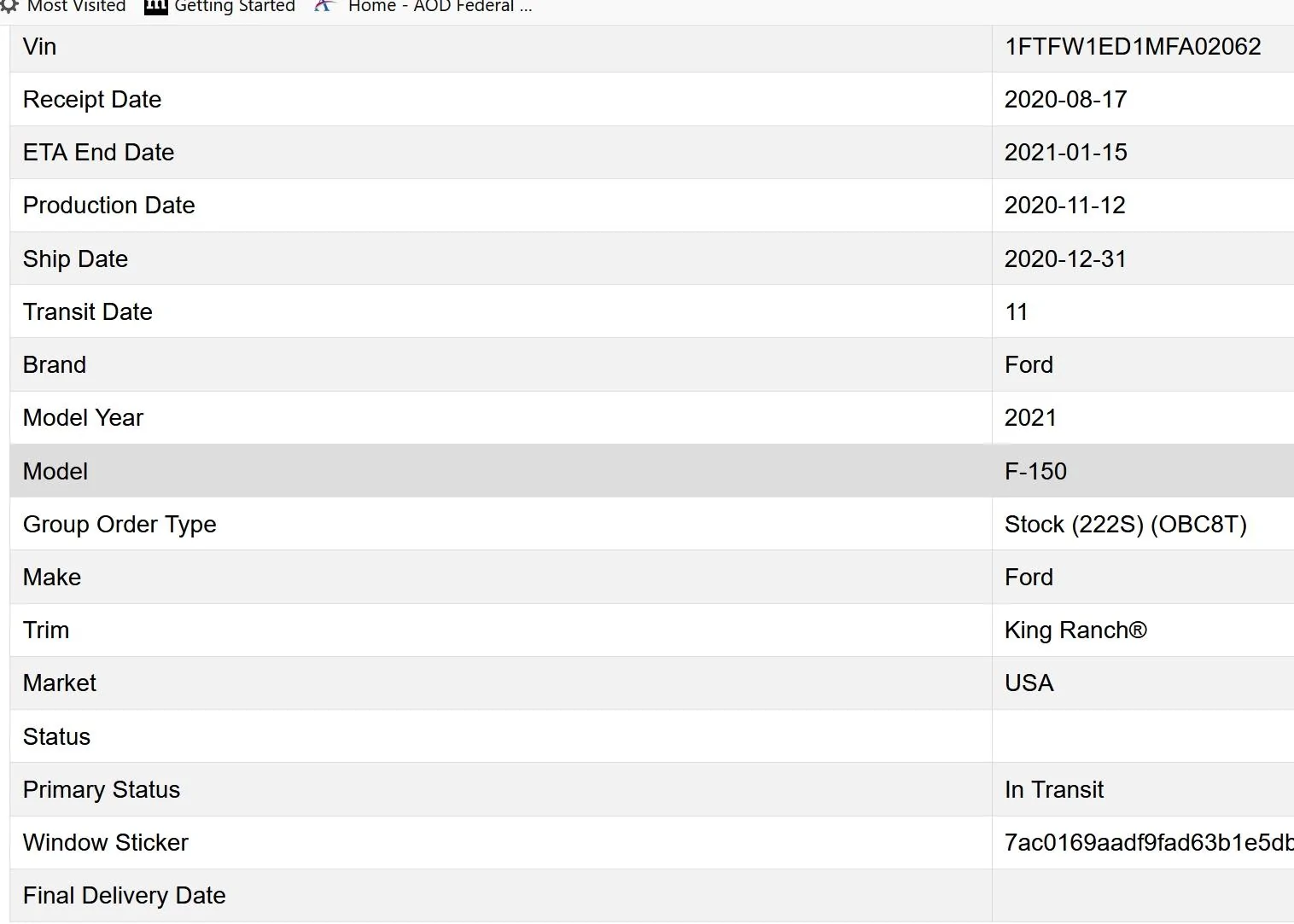
Task: Open the Most Visited bookmarks folder label
Action: point(76,7)
